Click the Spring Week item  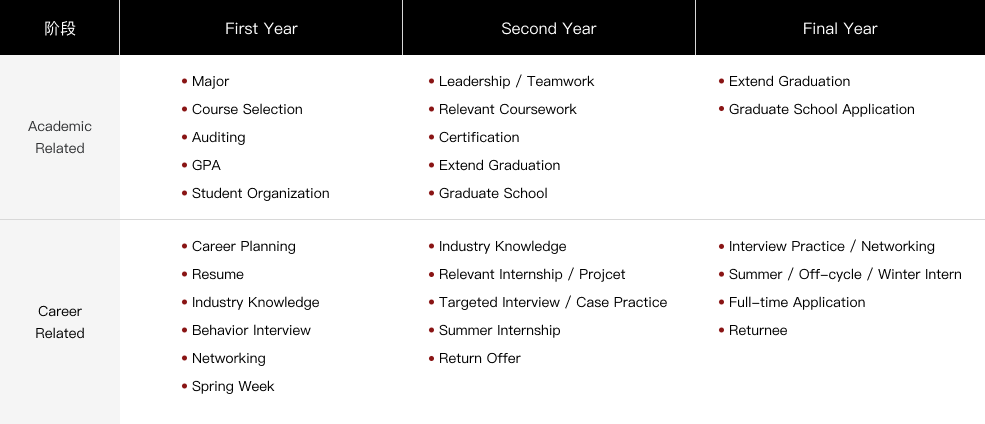coord(232,386)
